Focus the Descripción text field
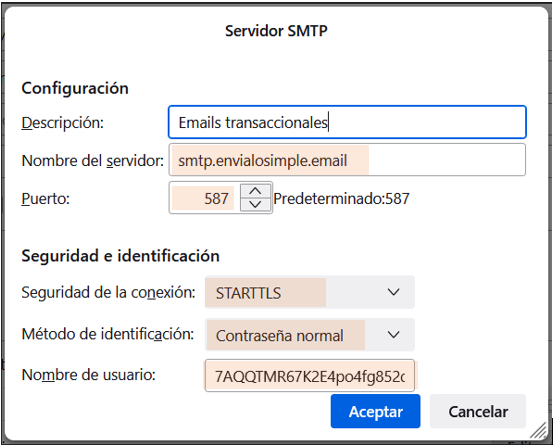Screen dimensions: 553x446 click(347, 122)
